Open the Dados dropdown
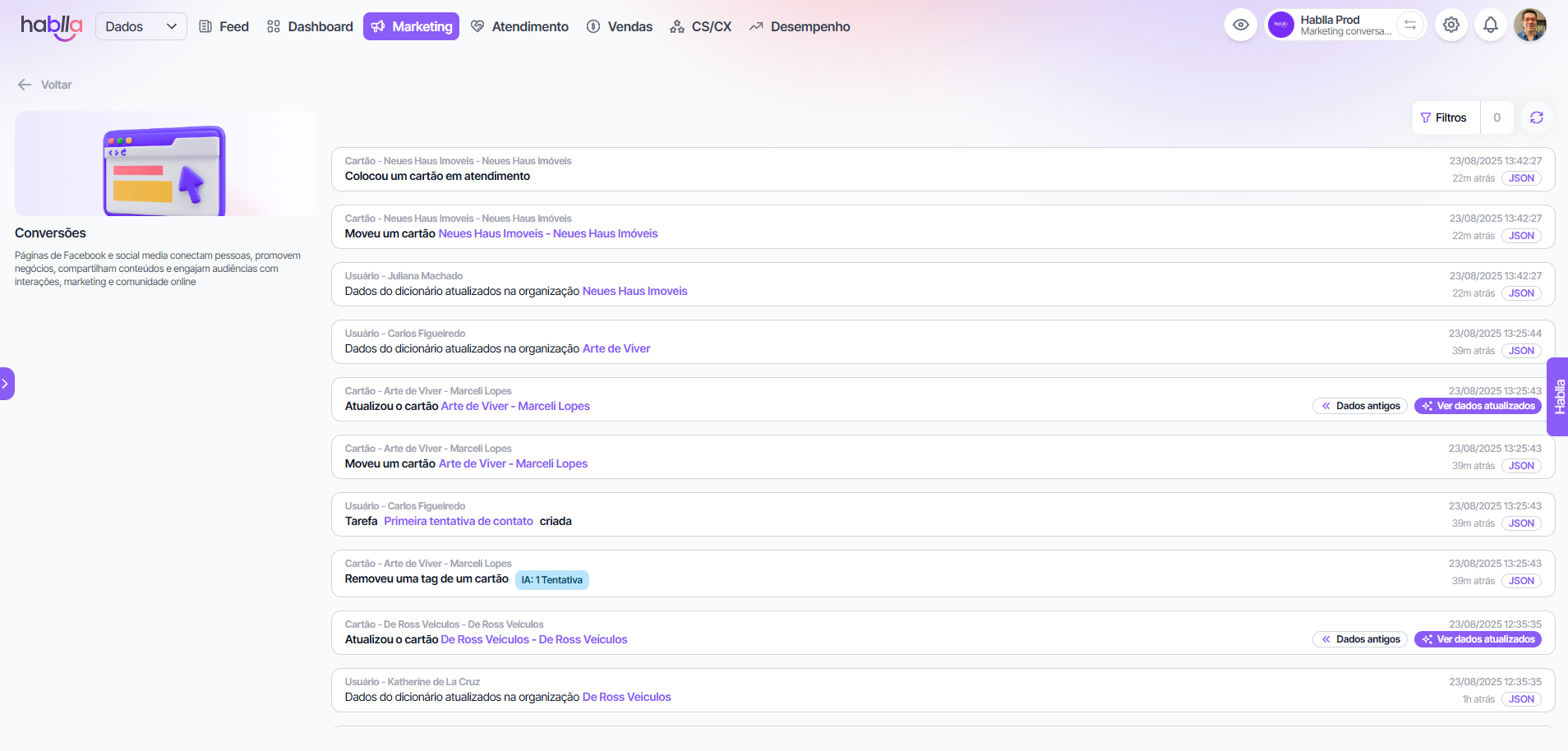This screenshot has height=751, width=1568. point(141,26)
